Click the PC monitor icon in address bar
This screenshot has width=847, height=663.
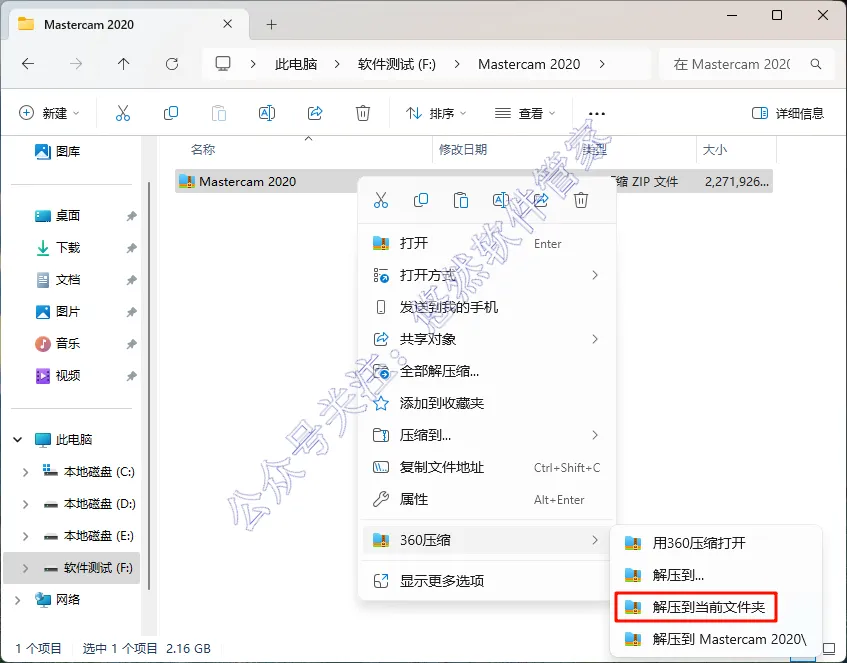point(223,64)
